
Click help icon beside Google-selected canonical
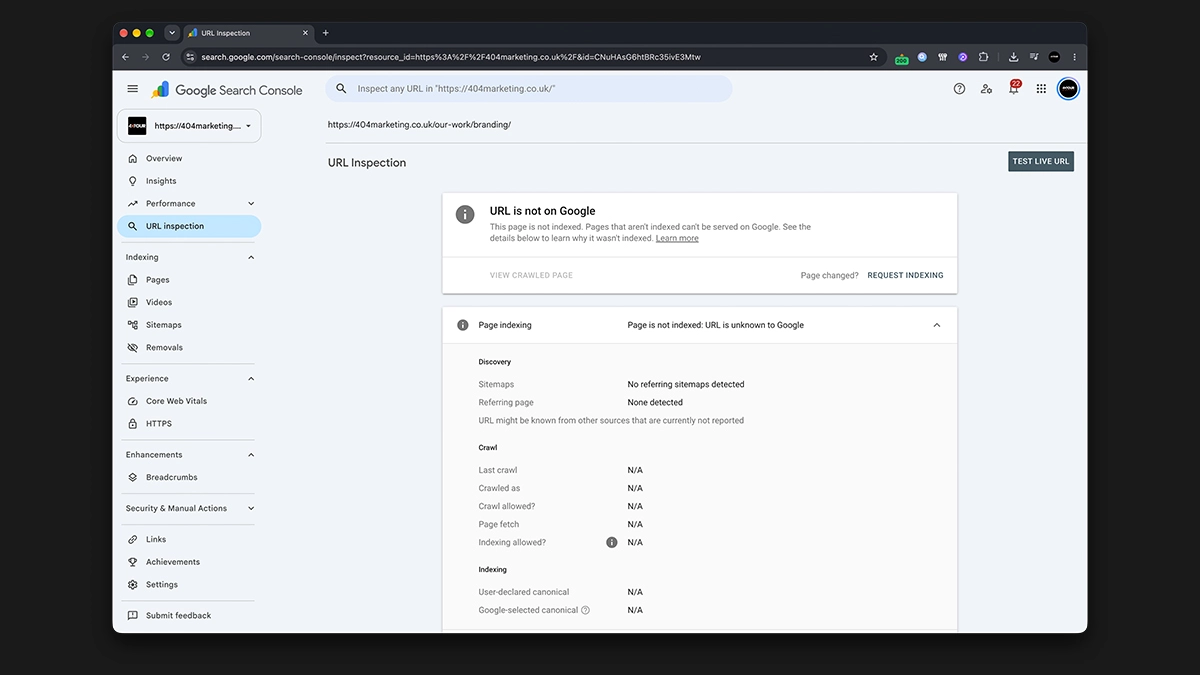[x=586, y=610]
